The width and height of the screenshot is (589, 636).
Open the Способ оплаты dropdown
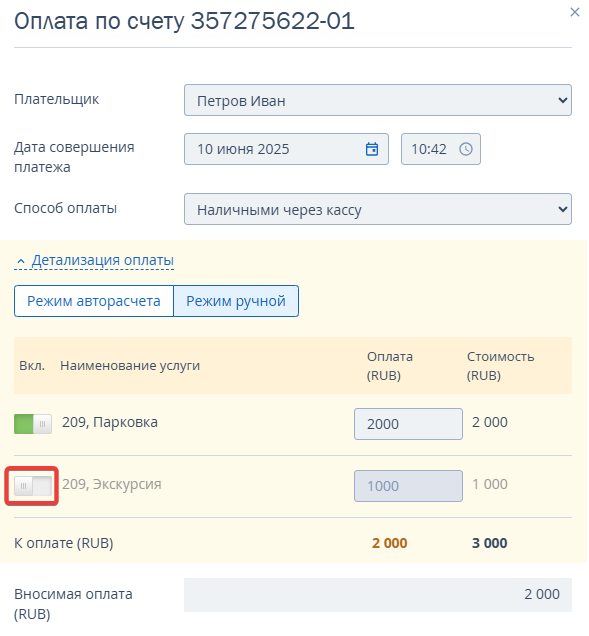[x=378, y=209]
